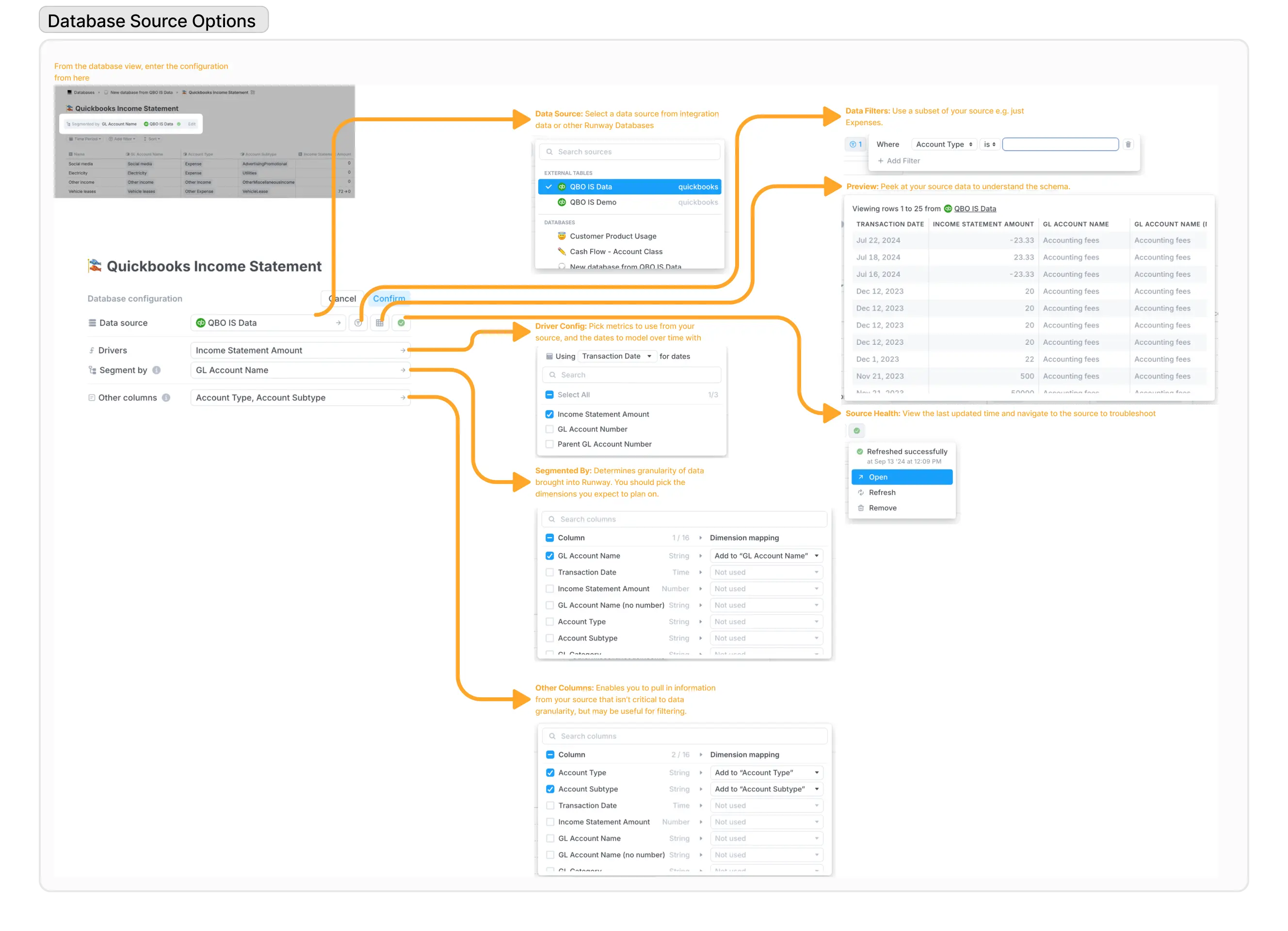Choose Remove in source health menu
This screenshot has height=931, width=1288.
tap(902, 508)
